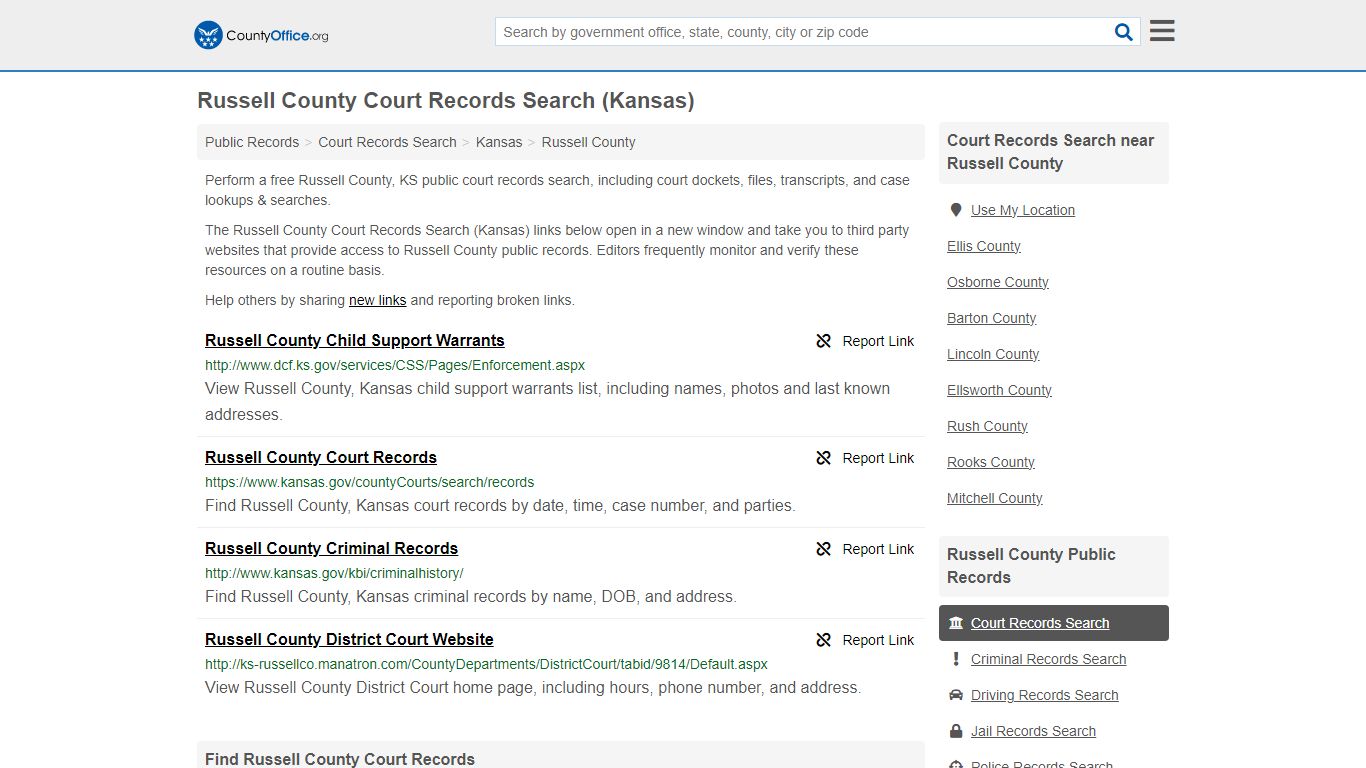Select Criminal Records Search in sidebar
Screen dimensions: 1366x768
(x=1048, y=659)
